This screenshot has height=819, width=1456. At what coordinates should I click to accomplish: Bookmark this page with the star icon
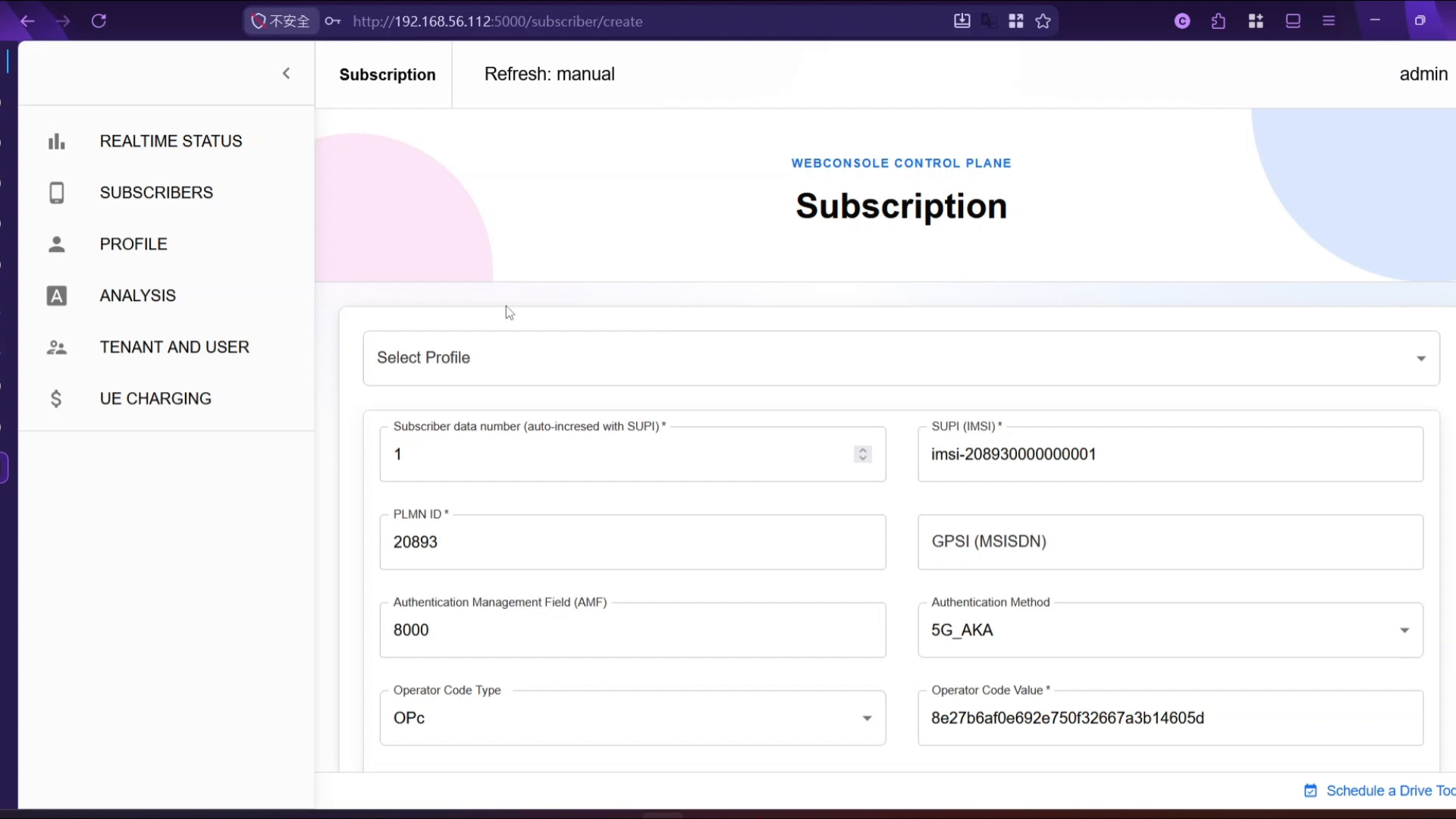[1043, 21]
